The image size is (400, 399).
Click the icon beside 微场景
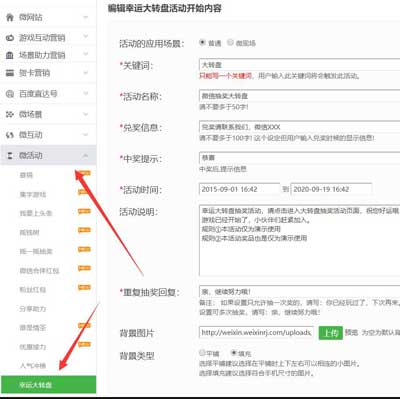(10, 114)
